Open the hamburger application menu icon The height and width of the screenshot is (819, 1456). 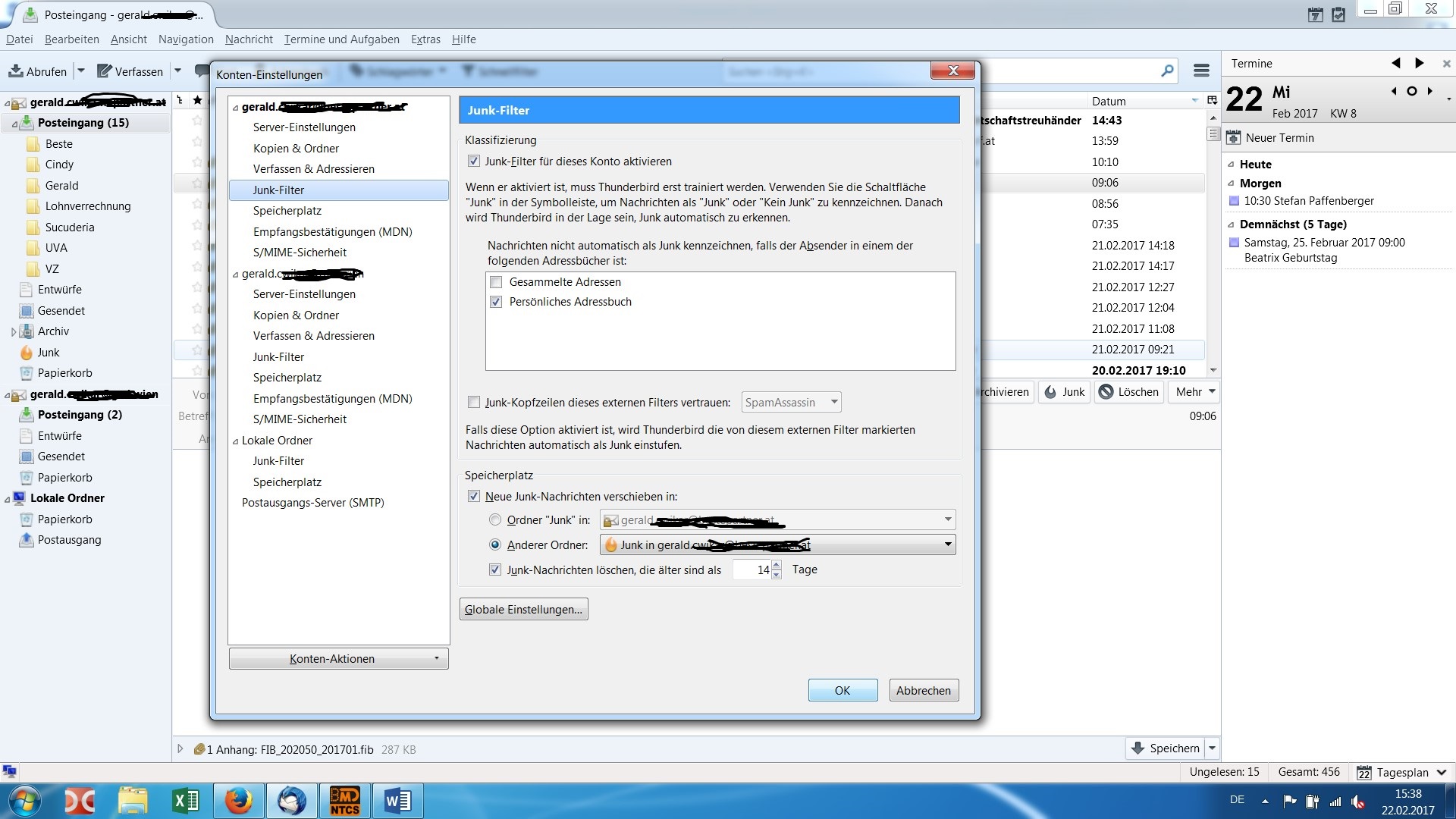[1201, 71]
